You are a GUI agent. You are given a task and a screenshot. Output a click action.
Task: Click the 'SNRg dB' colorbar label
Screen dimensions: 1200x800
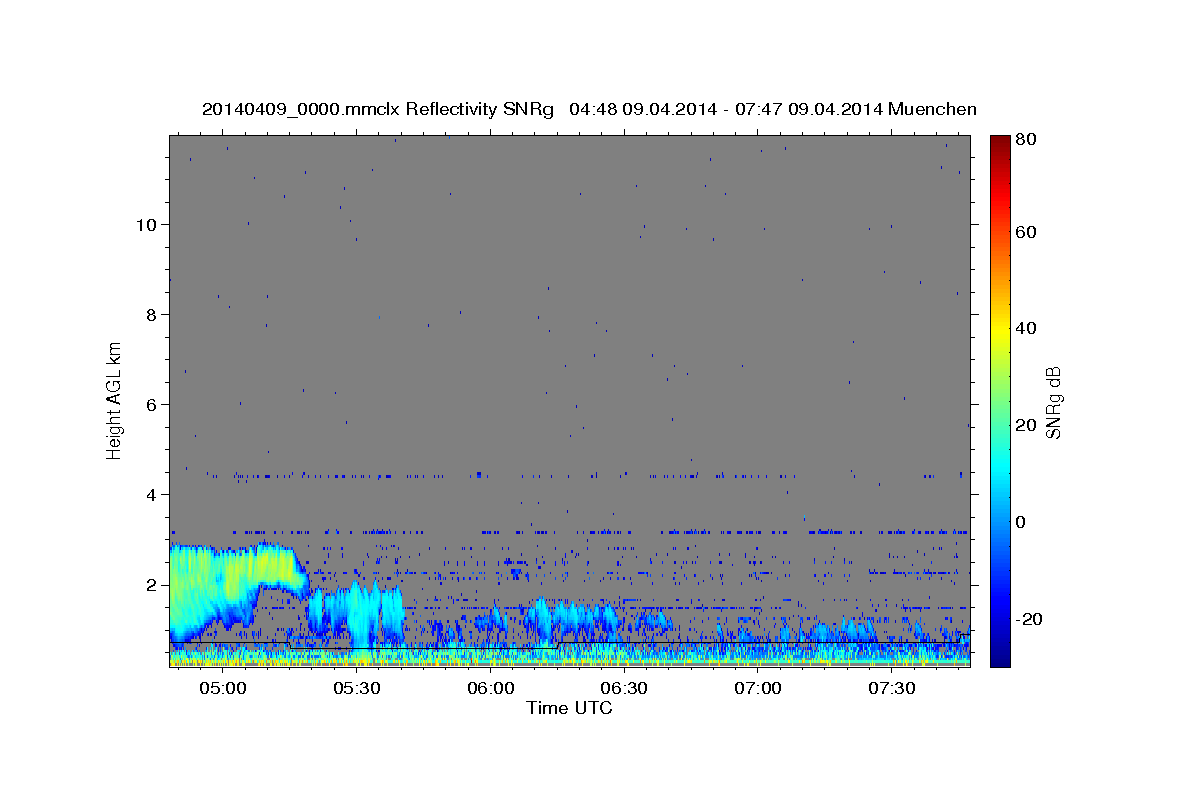[x=1052, y=403]
